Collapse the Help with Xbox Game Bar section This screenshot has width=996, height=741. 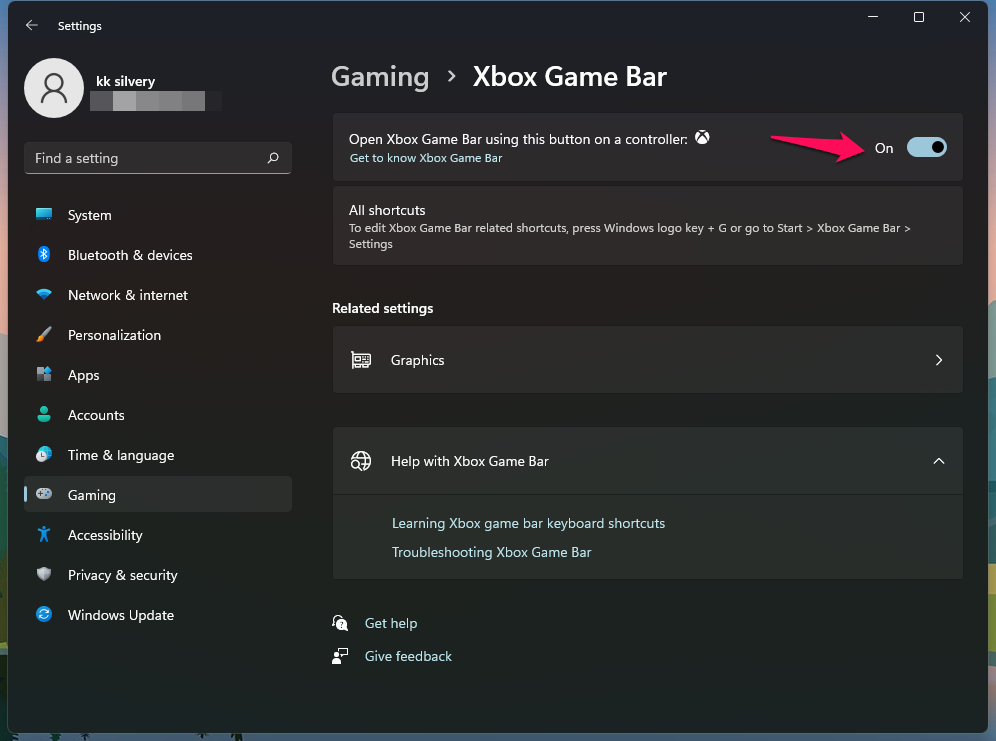click(939, 461)
